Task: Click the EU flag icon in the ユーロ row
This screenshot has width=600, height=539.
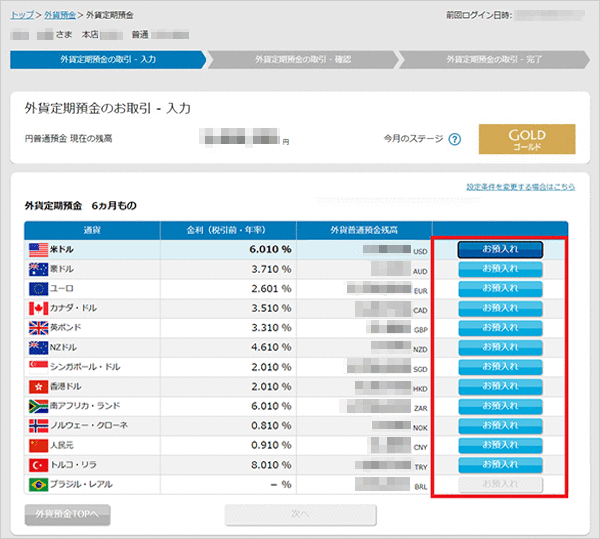Action: pos(38,289)
